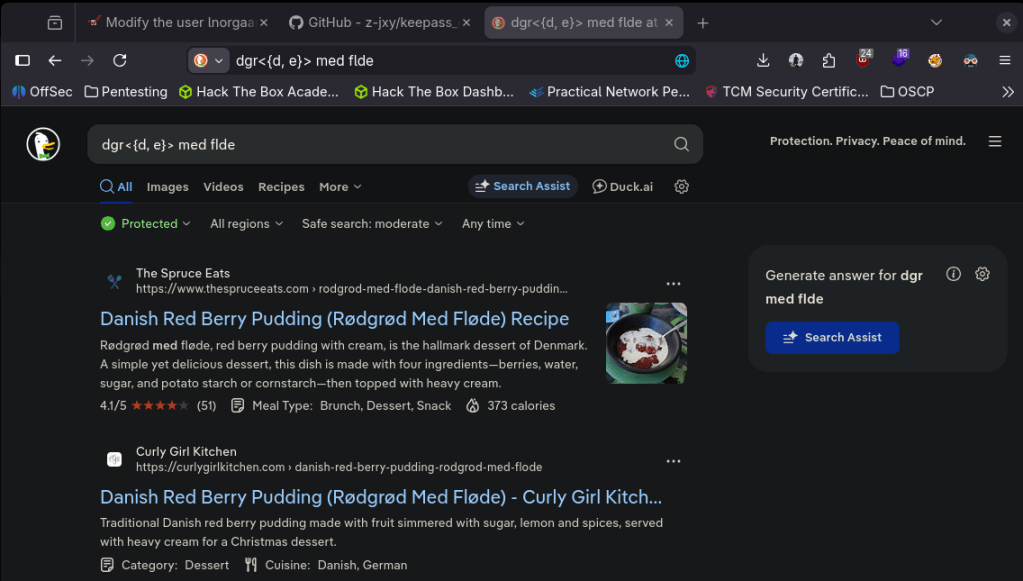Switch to the Videos results tab
Screen dimensions: 1023x581
[x=223, y=187]
